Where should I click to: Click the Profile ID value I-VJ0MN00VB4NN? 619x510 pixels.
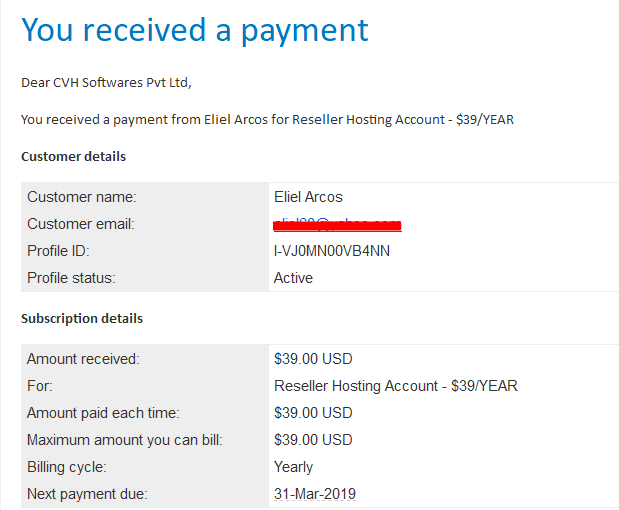(x=332, y=251)
